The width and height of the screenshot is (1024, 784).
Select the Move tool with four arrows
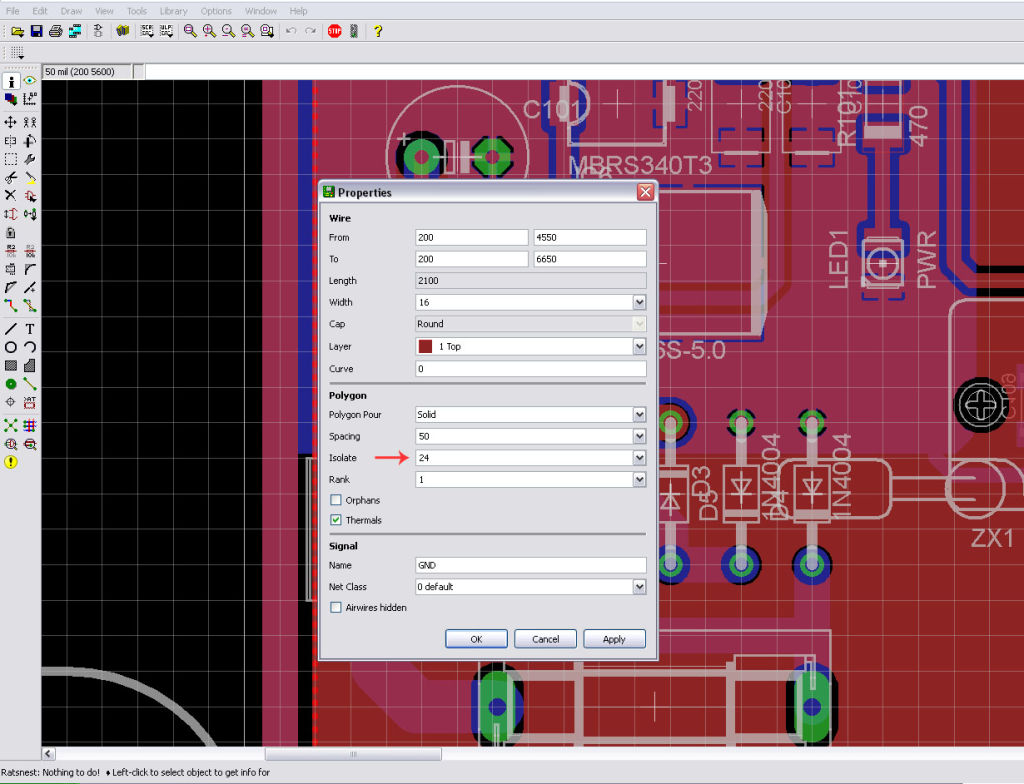11,122
